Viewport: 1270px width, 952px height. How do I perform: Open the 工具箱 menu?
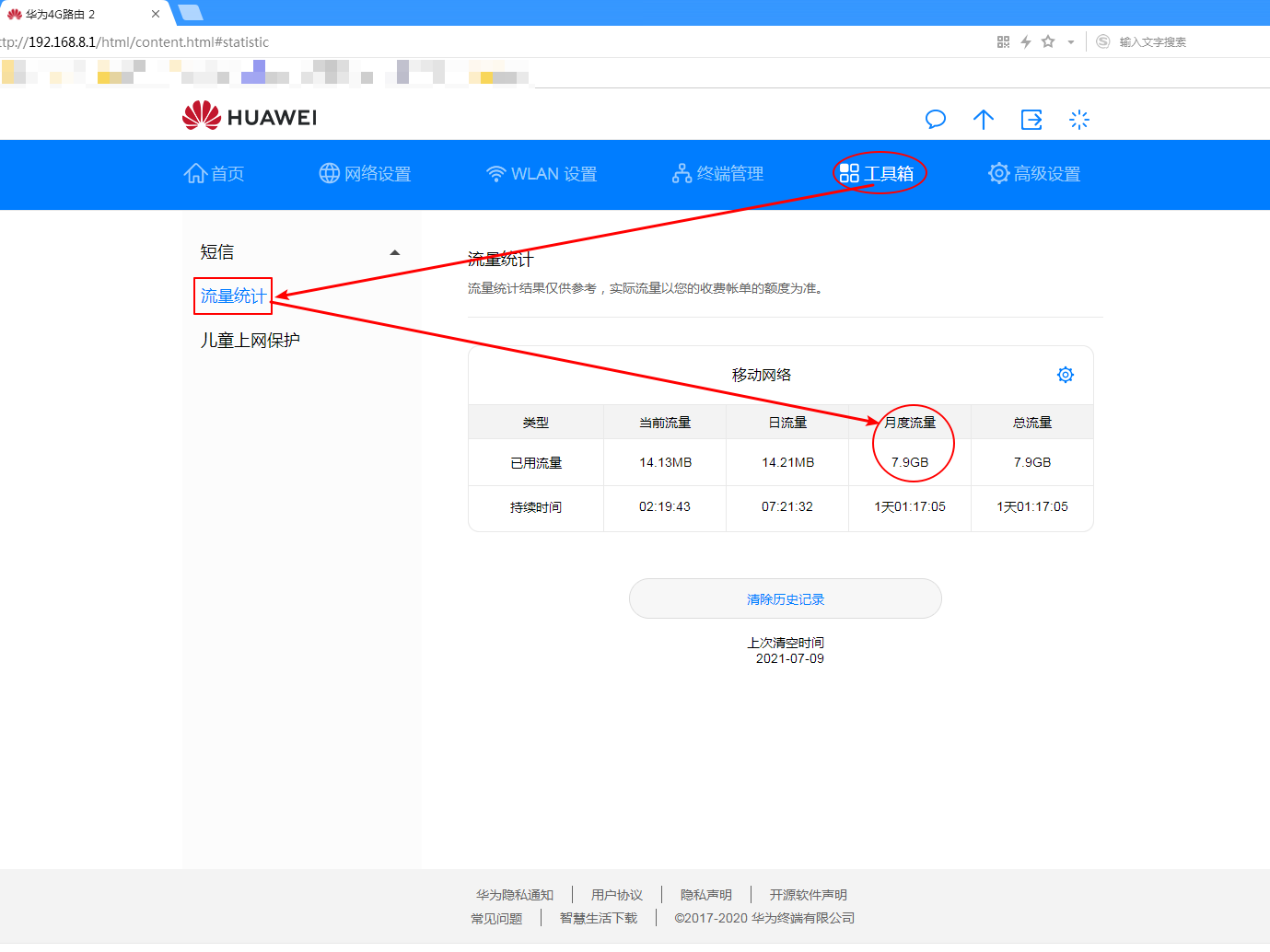coord(877,174)
